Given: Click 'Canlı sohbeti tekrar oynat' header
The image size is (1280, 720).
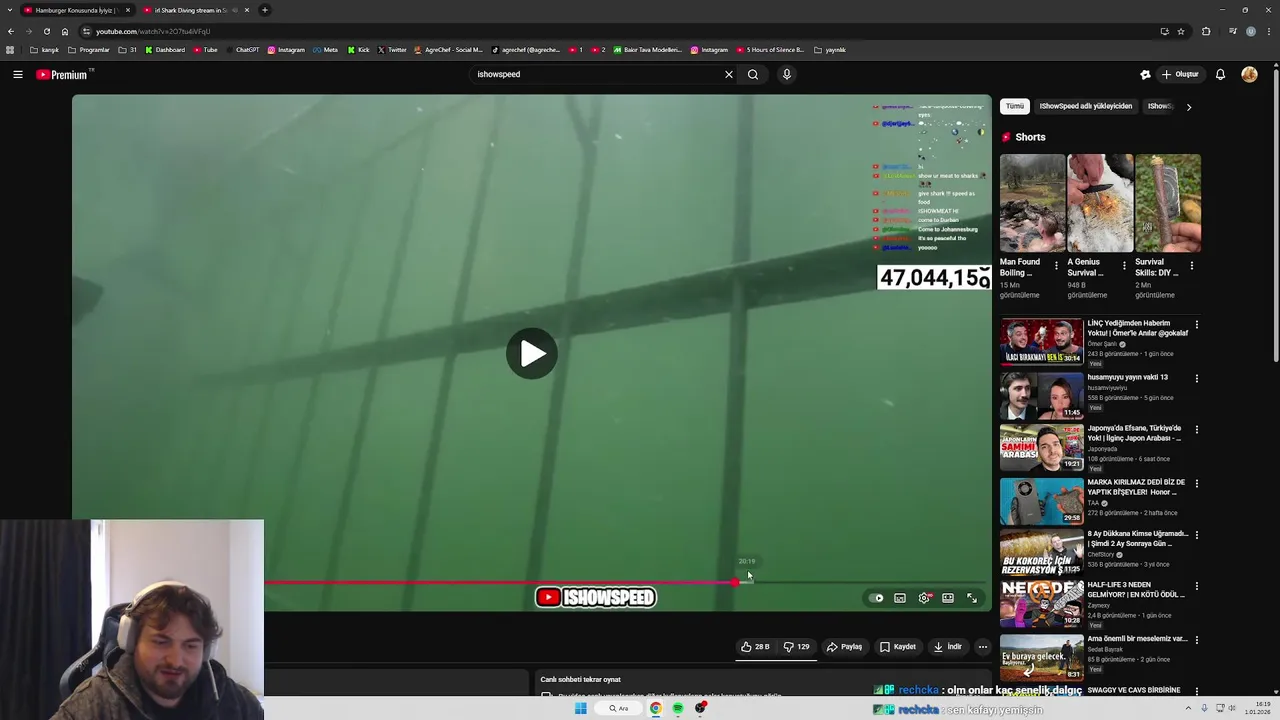Looking at the screenshot, I should pyautogui.click(x=581, y=679).
